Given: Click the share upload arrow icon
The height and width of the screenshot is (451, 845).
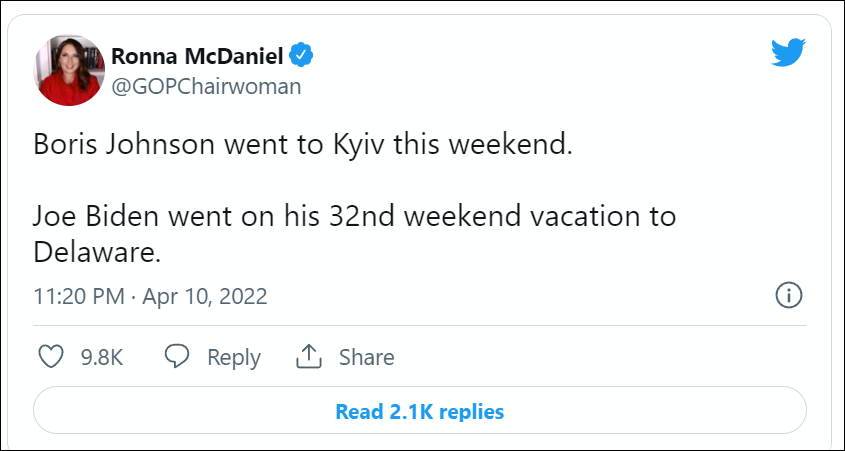Looking at the screenshot, I should point(308,357).
